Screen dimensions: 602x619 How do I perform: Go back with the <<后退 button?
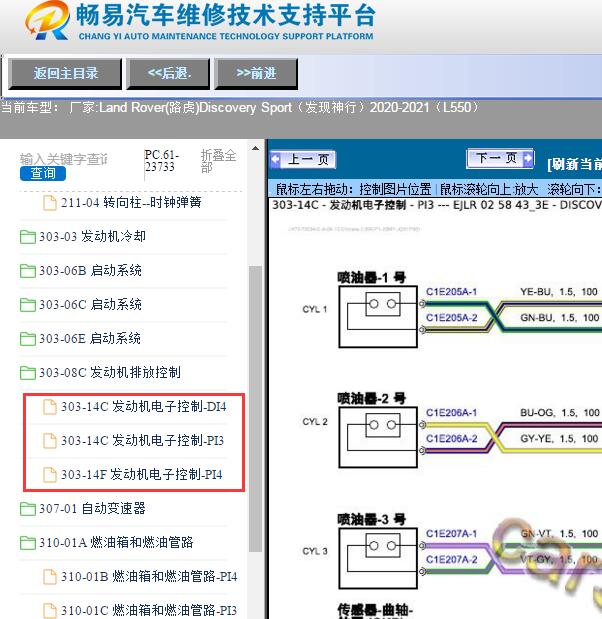168,73
